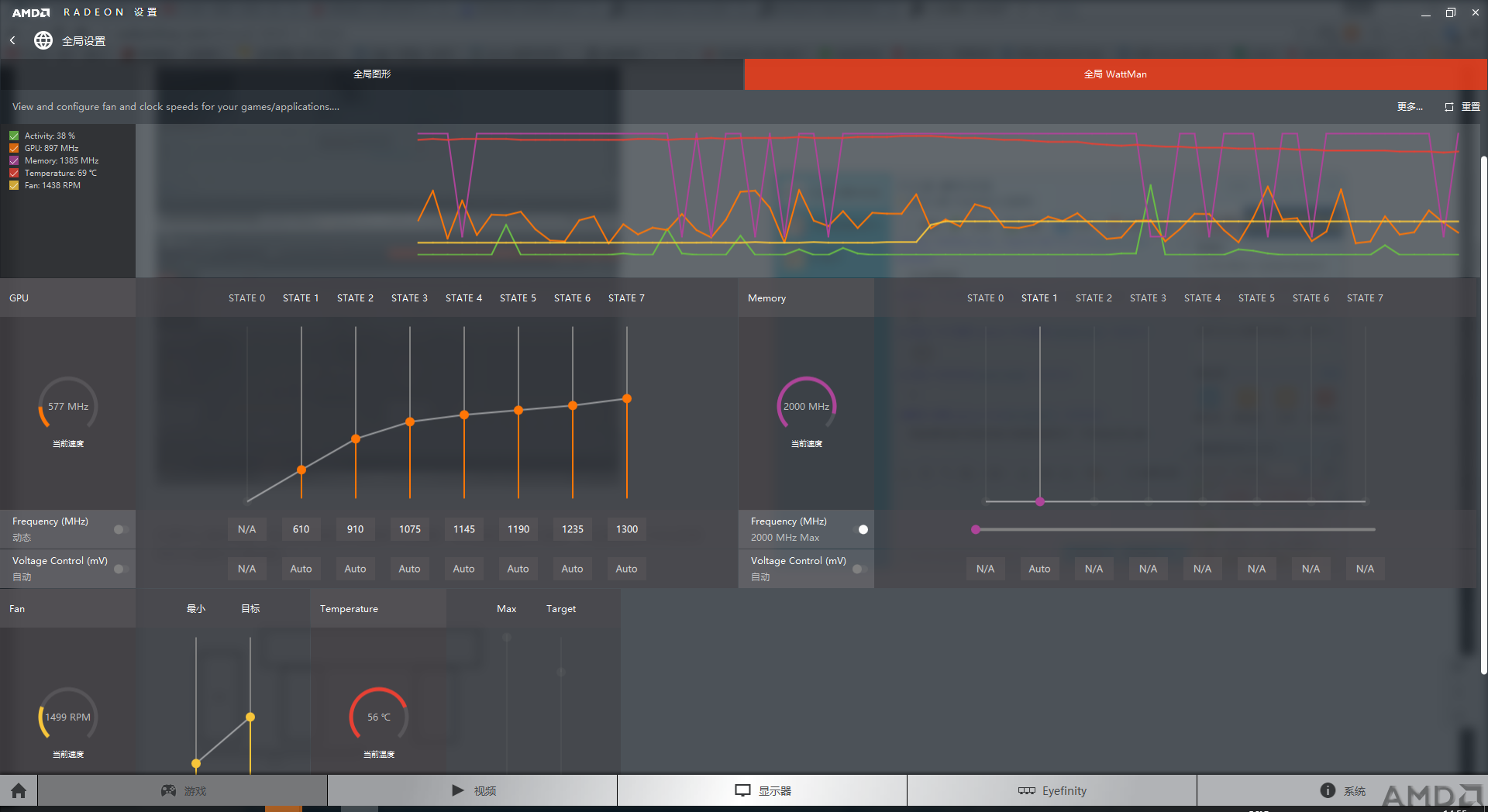
Task: Open the Eyefinity icon
Action: 1027,790
